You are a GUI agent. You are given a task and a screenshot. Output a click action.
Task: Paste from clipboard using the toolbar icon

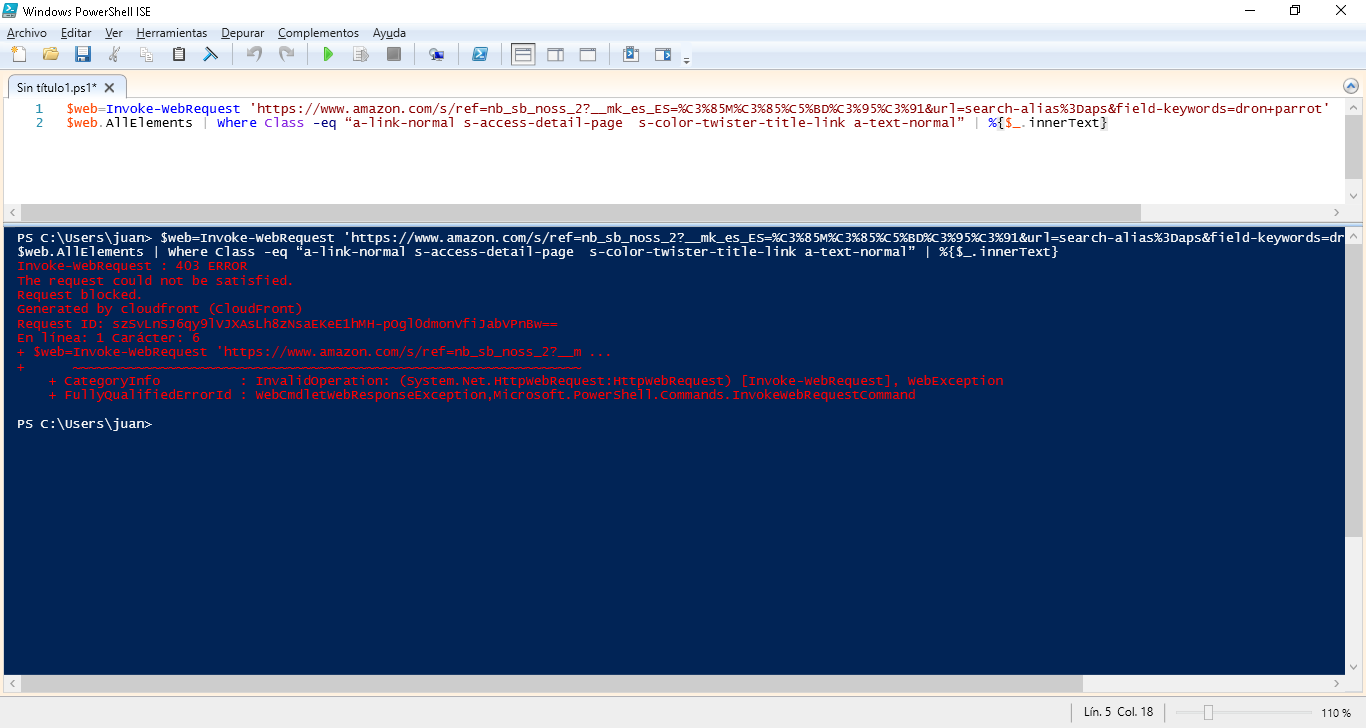tap(179, 54)
